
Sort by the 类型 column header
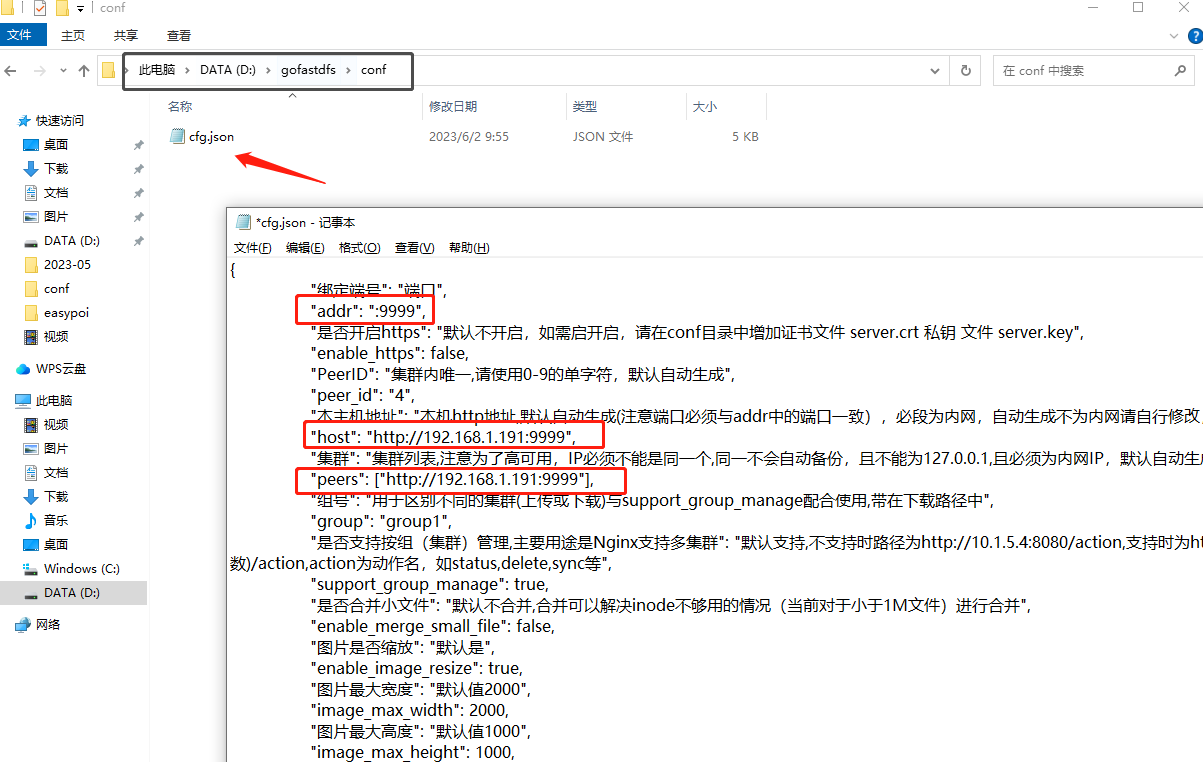coord(584,106)
